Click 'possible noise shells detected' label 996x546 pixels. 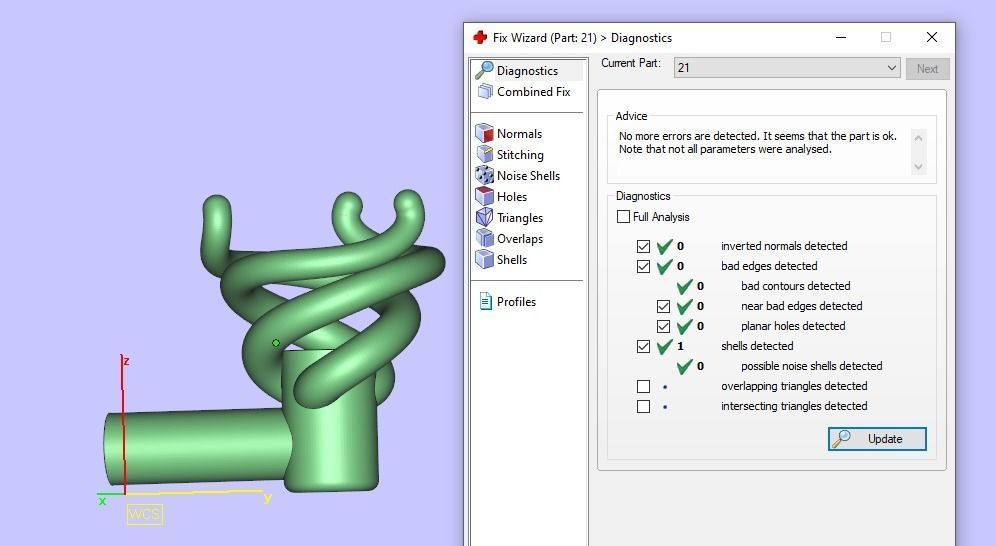pos(811,366)
